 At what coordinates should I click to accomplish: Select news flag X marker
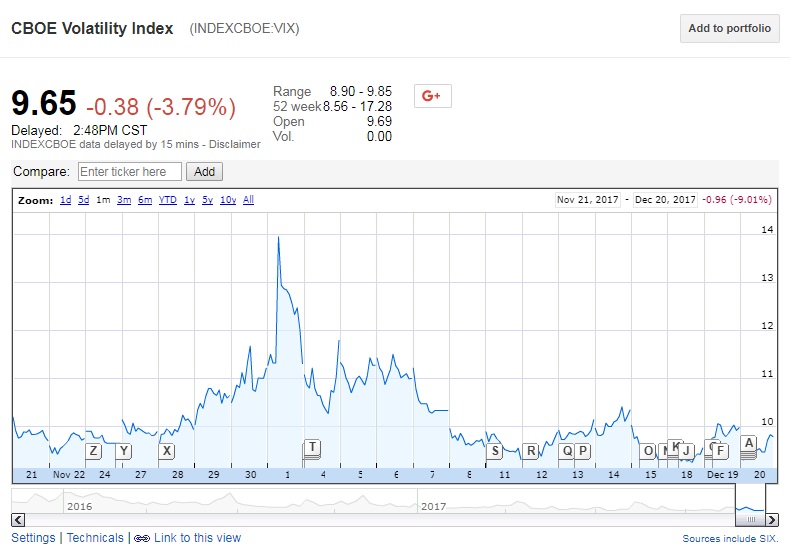coord(166,451)
